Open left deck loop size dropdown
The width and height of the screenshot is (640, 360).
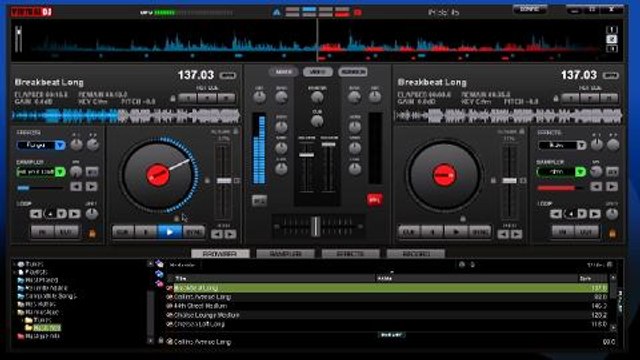click(61, 213)
